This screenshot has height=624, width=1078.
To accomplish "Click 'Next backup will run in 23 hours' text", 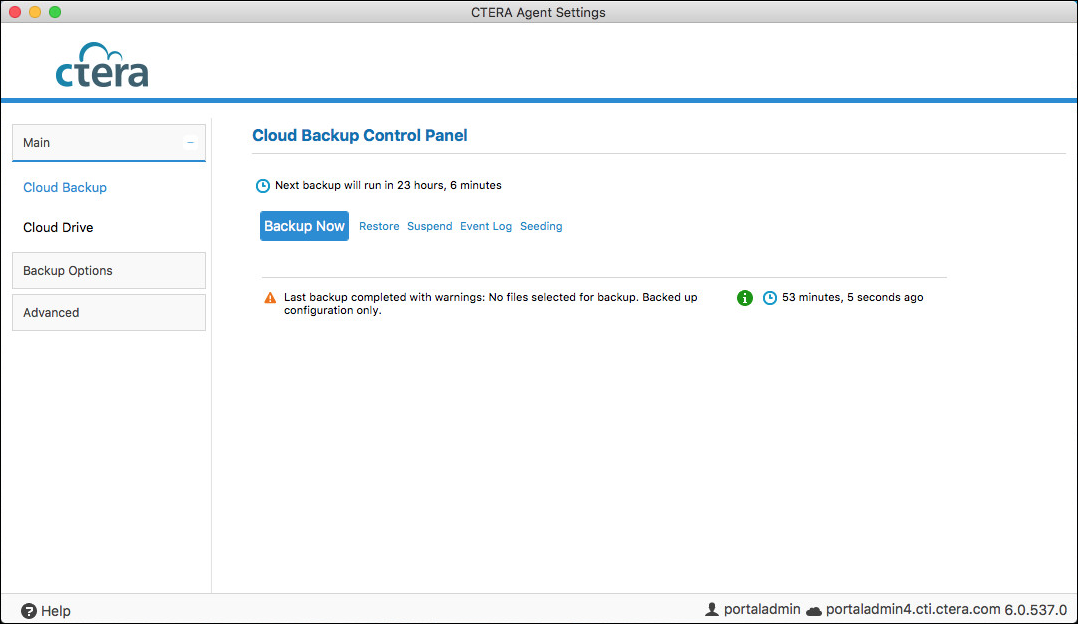I will click(388, 186).
